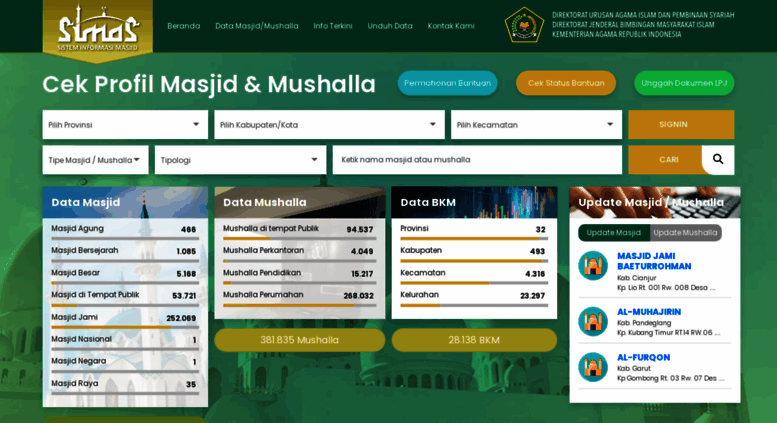The image size is (777, 423).
Task: Click the magnifying glass search icon
Action: point(718,159)
